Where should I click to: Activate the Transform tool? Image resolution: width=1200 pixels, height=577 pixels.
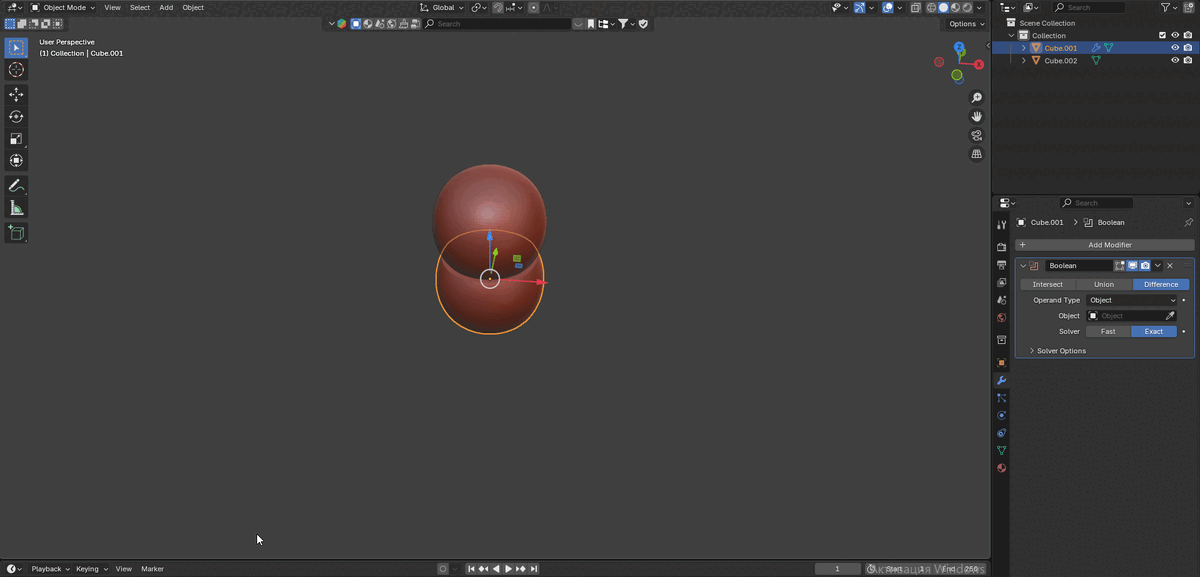pos(16,160)
